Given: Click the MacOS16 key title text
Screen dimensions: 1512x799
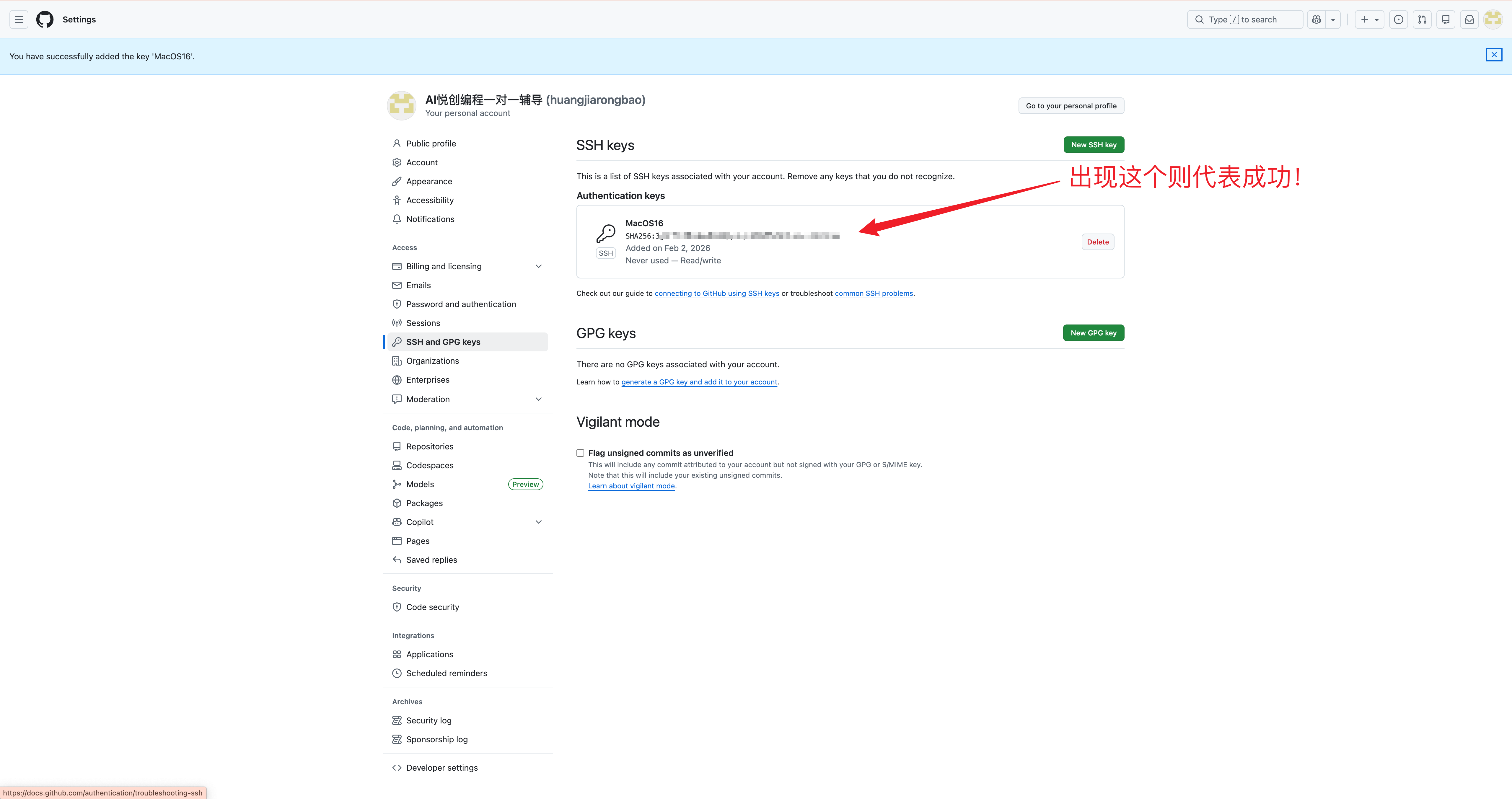Looking at the screenshot, I should 644,223.
